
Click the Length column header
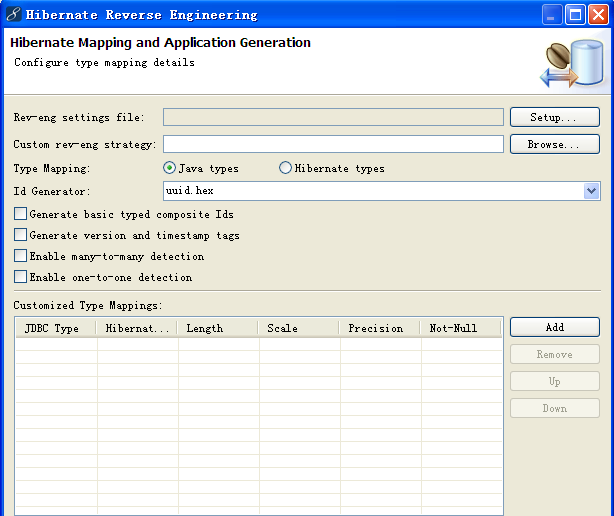click(x=218, y=328)
